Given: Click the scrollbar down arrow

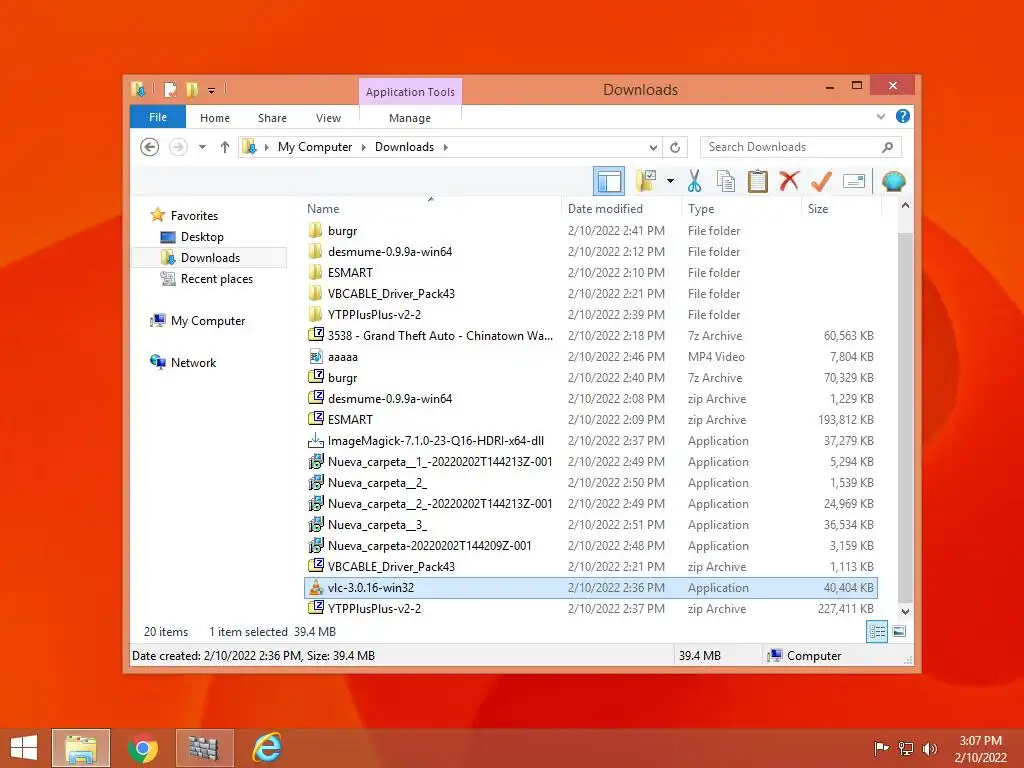Looking at the screenshot, I should click(x=905, y=612).
